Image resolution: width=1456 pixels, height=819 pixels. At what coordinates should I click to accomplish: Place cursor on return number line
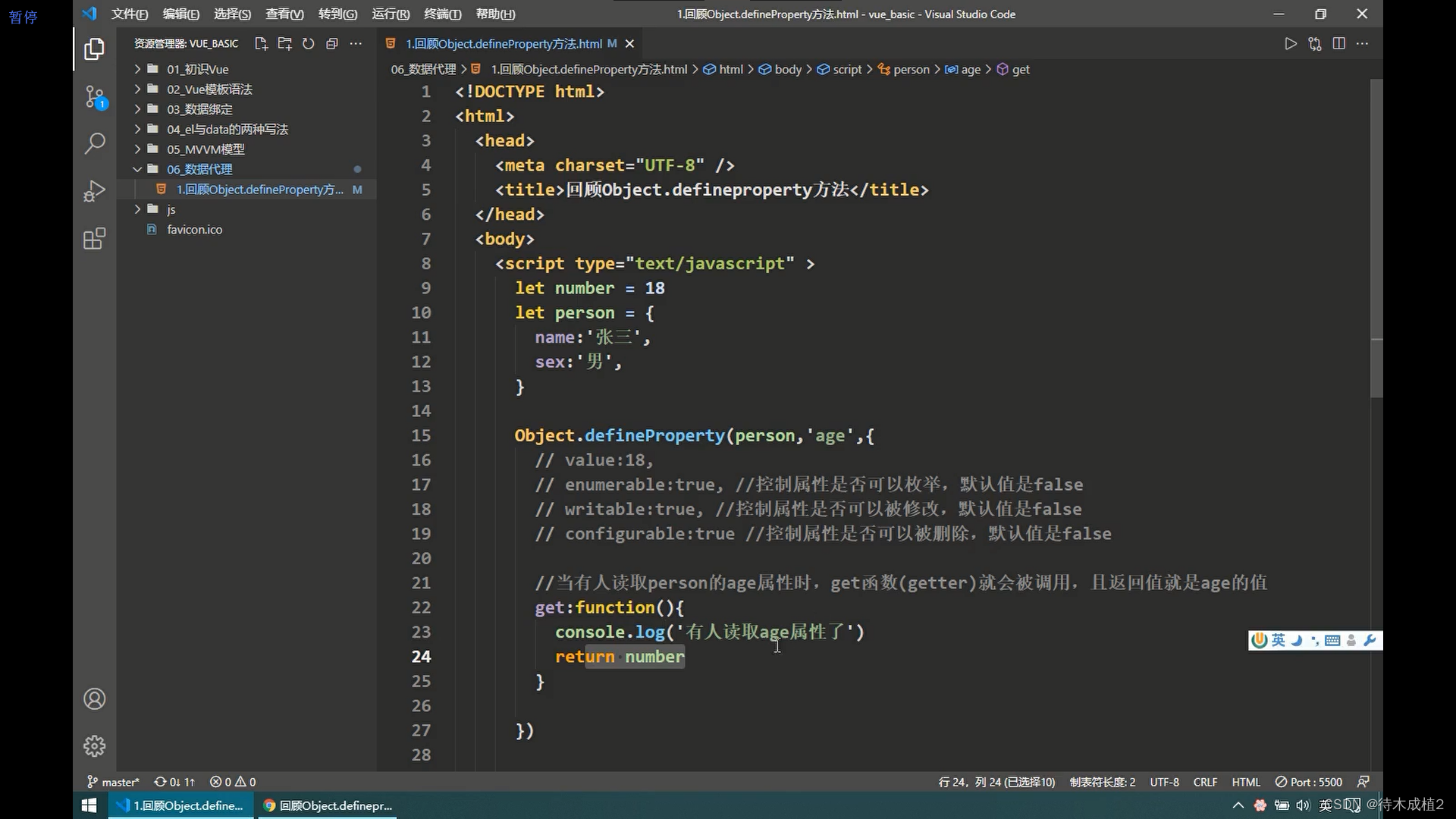[620, 657]
